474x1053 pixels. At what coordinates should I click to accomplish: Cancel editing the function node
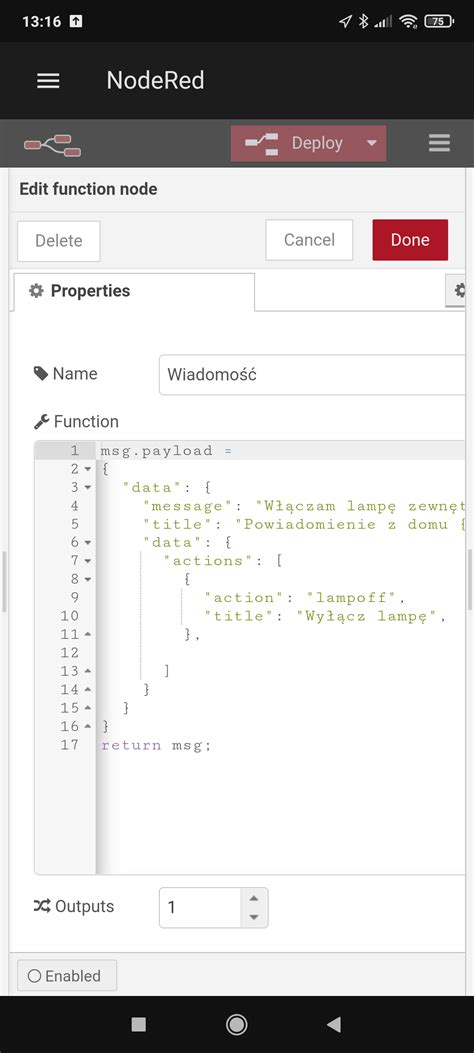pos(309,240)
